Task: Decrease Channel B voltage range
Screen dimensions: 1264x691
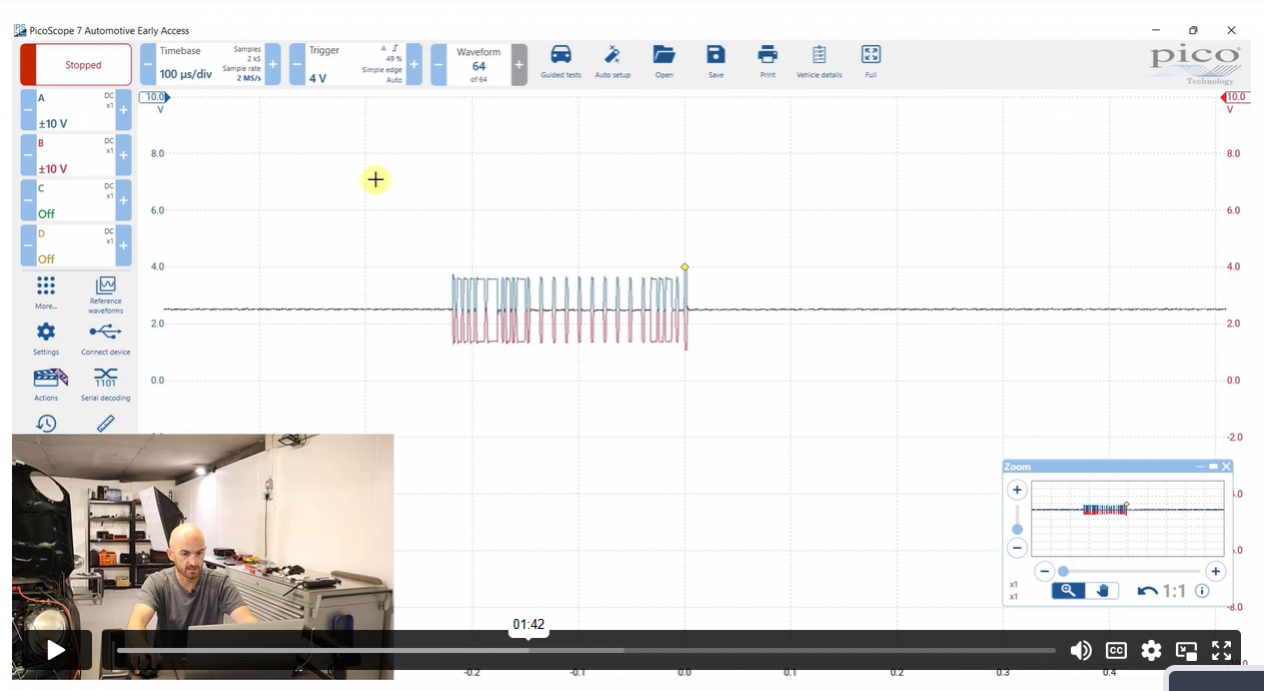Action: pos(28,155)
